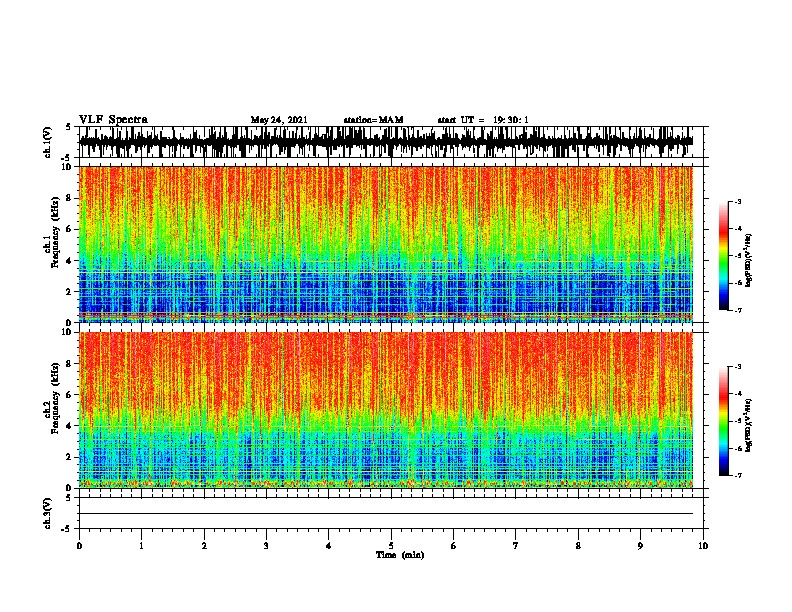Click the time axis tick label "4"
Image resolution: width=792 pixels, height=612 pixels.
(329, 546)
